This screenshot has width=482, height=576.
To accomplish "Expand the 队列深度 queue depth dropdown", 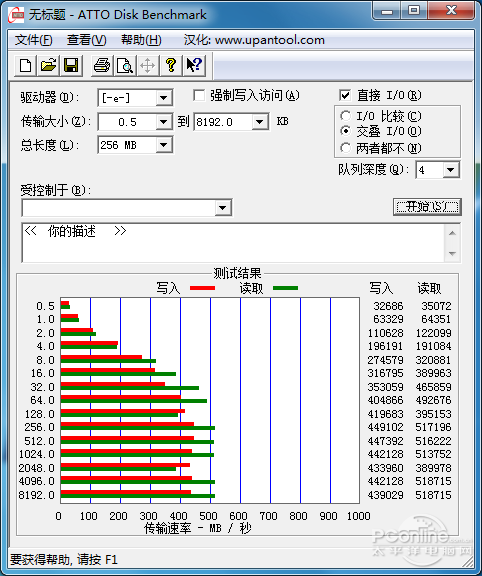I will pos(450,170).
